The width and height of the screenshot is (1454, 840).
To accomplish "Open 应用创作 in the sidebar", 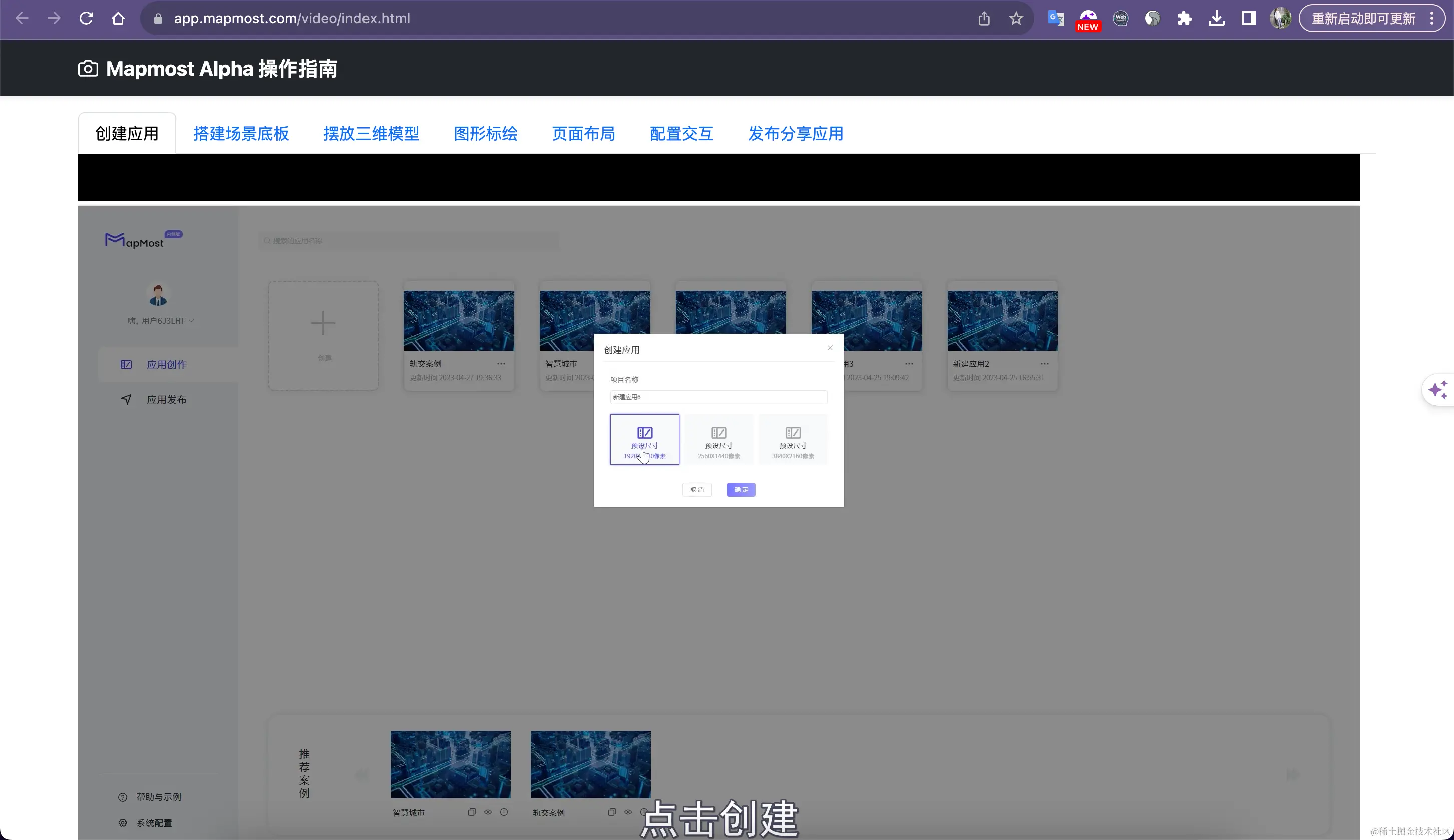I will [168, 364].
